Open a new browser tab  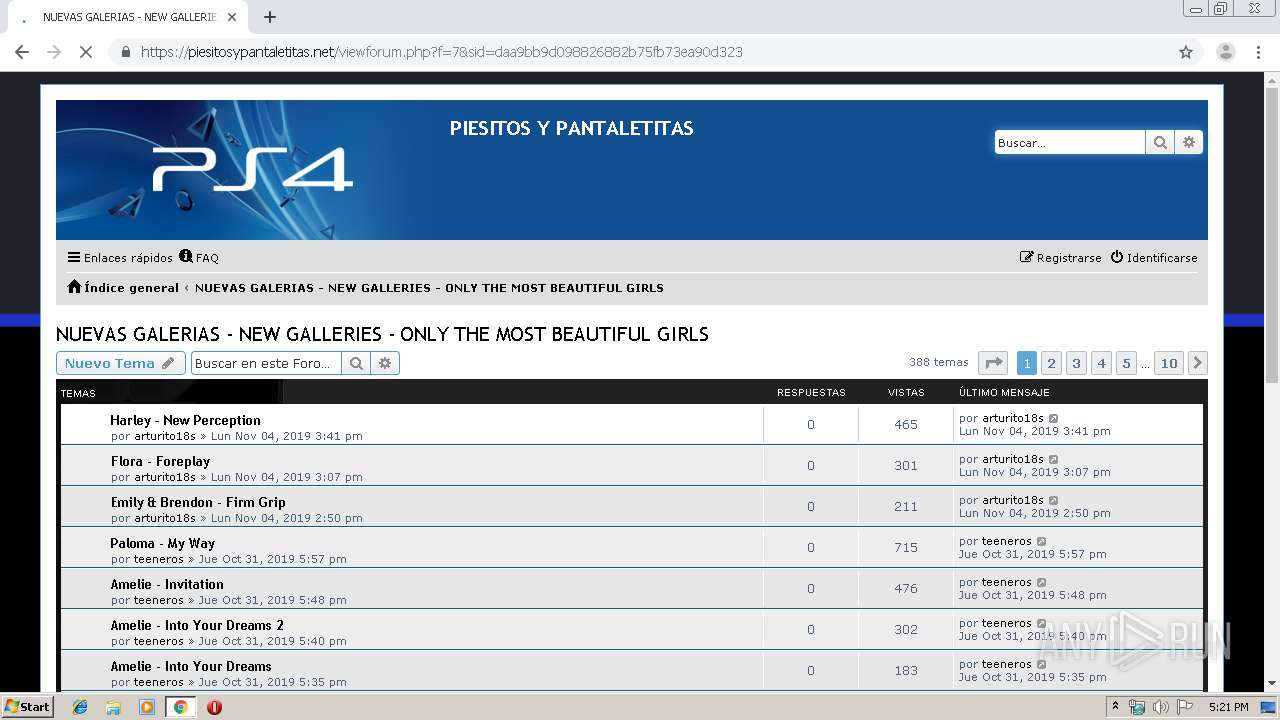[x=270, y=17]
